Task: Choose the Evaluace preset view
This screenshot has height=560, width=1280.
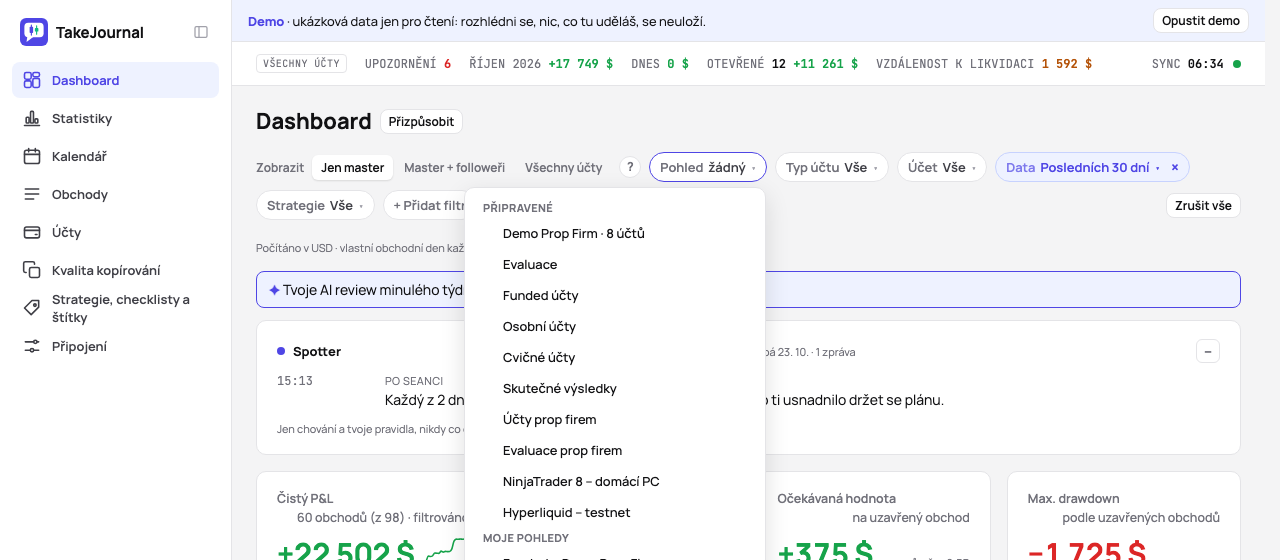Action: pos(615,264)
